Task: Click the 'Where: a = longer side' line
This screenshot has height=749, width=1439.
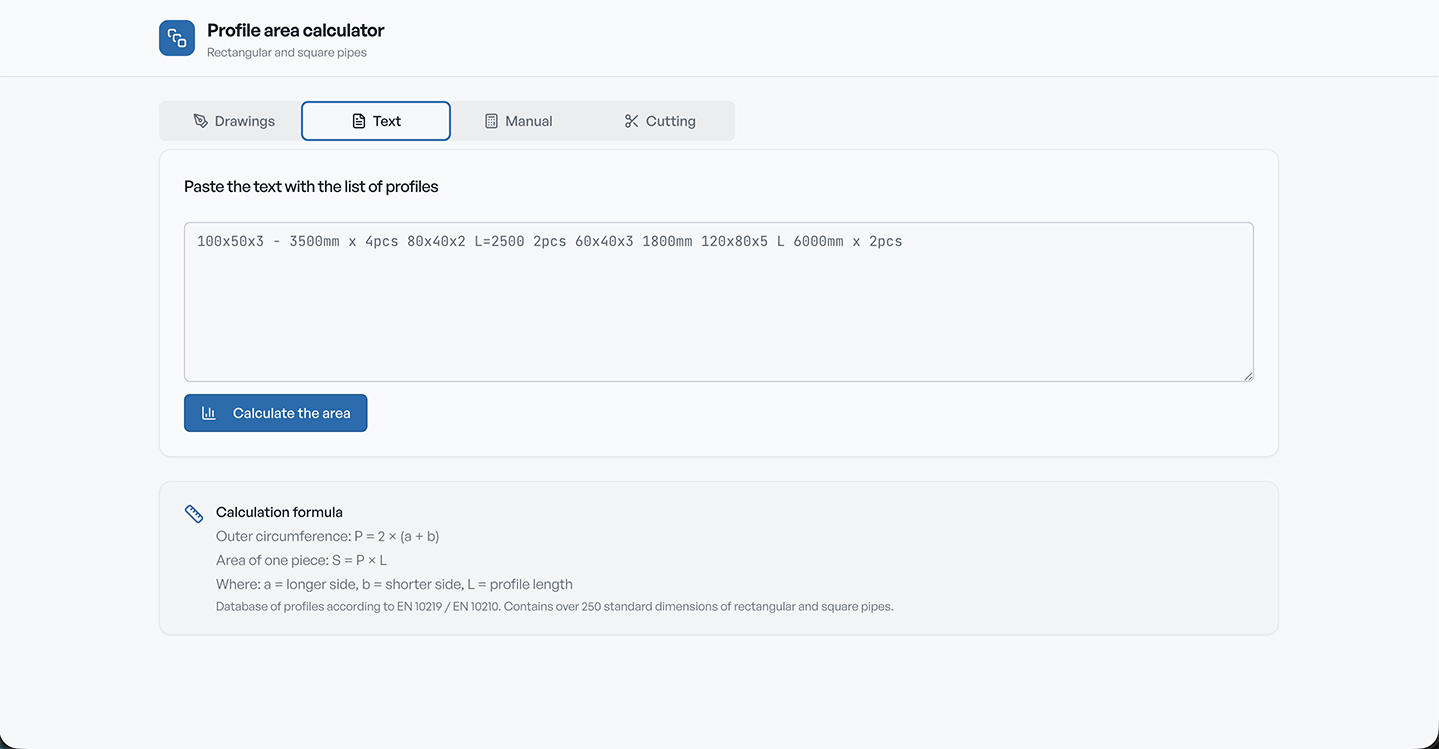Action: tap(394, 584)
